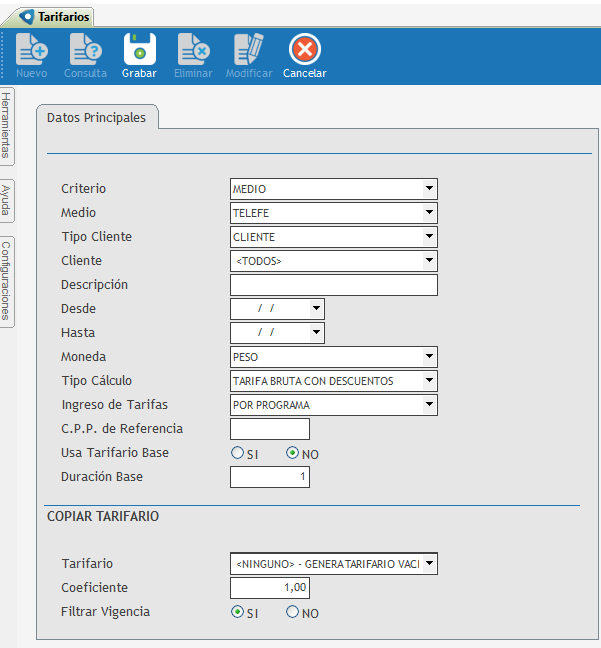Open the Moneda dropdown showing PESO
Viewport: 601px width, 648px height.
pos(429,357)
